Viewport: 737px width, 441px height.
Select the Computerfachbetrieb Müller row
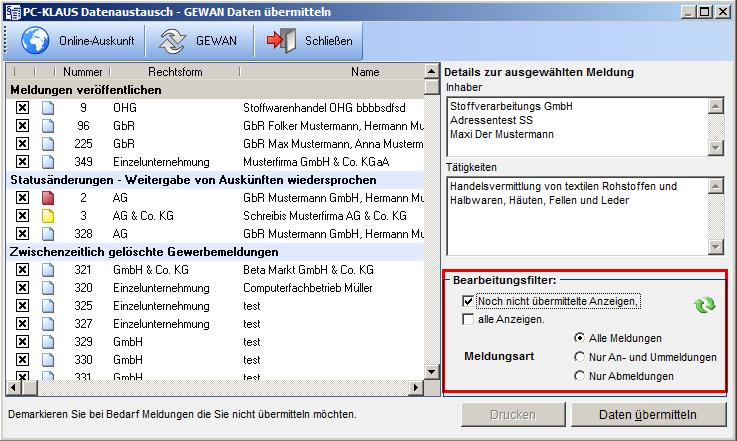tap(300, 288)
